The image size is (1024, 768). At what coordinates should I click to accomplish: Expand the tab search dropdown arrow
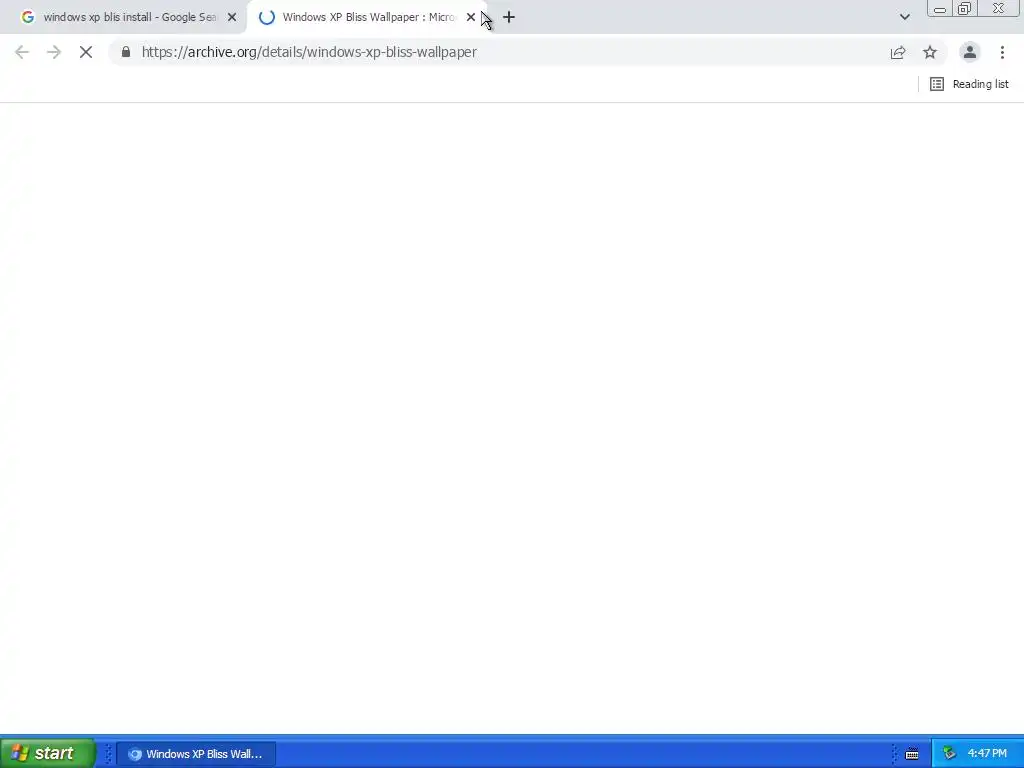click(904, 18)
